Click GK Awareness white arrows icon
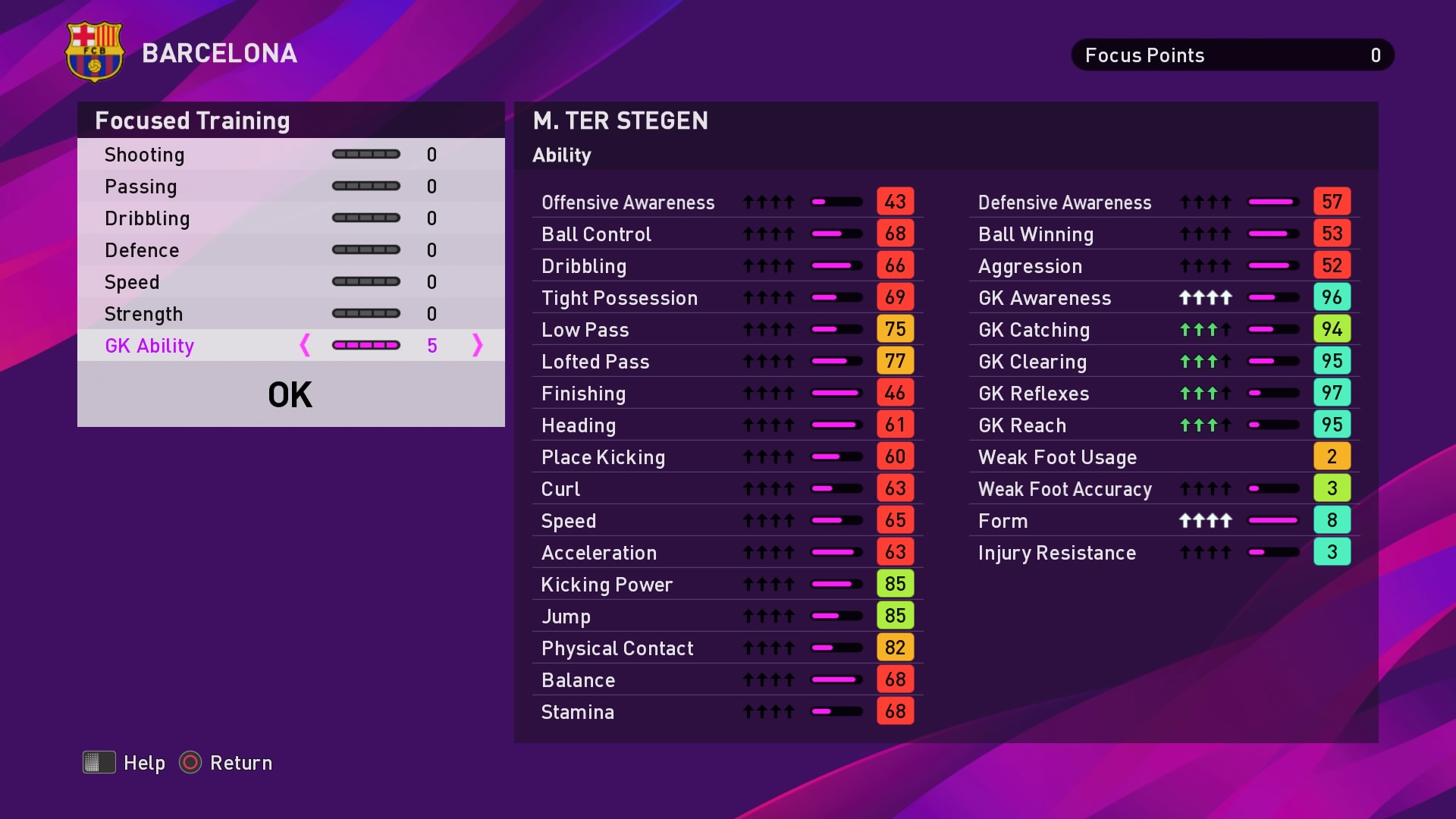 [1205, 298]
